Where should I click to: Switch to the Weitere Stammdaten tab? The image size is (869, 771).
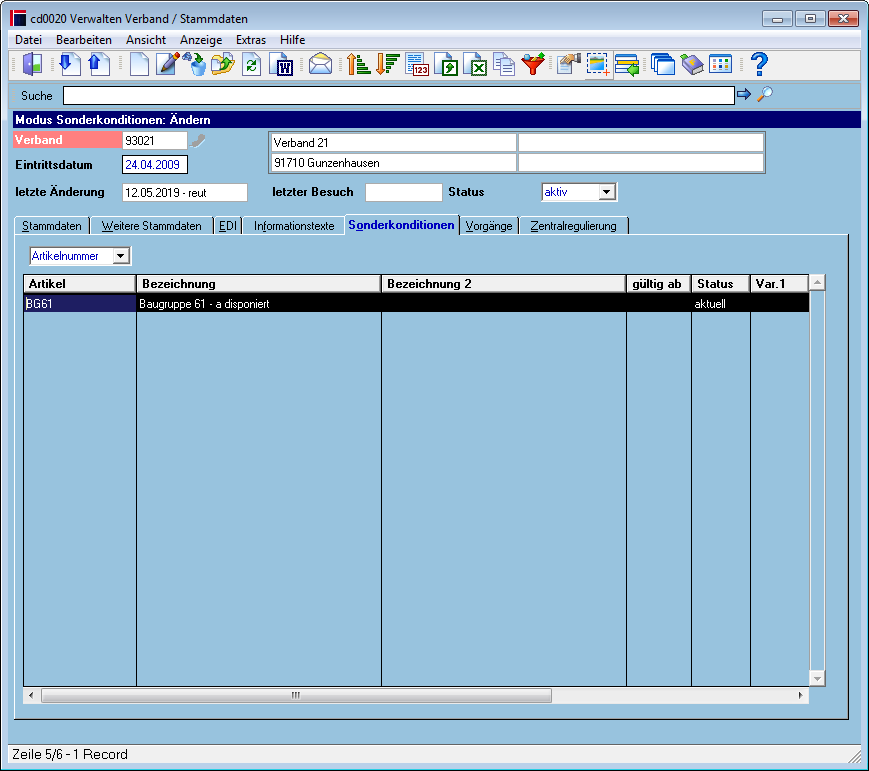[151, 226]
